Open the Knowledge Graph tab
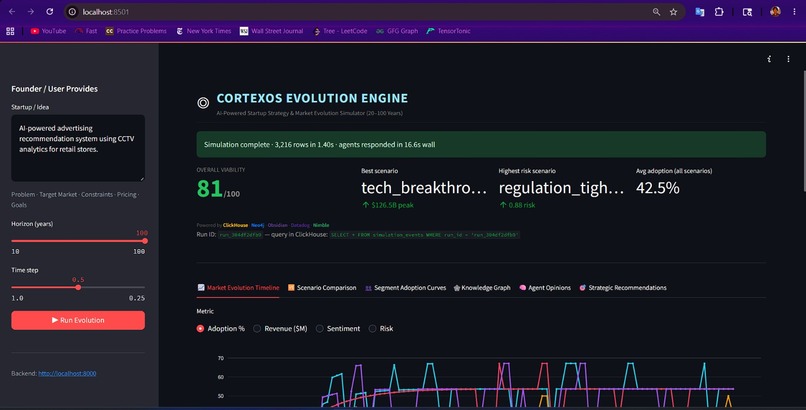The image size is (806, 410). 482,288
